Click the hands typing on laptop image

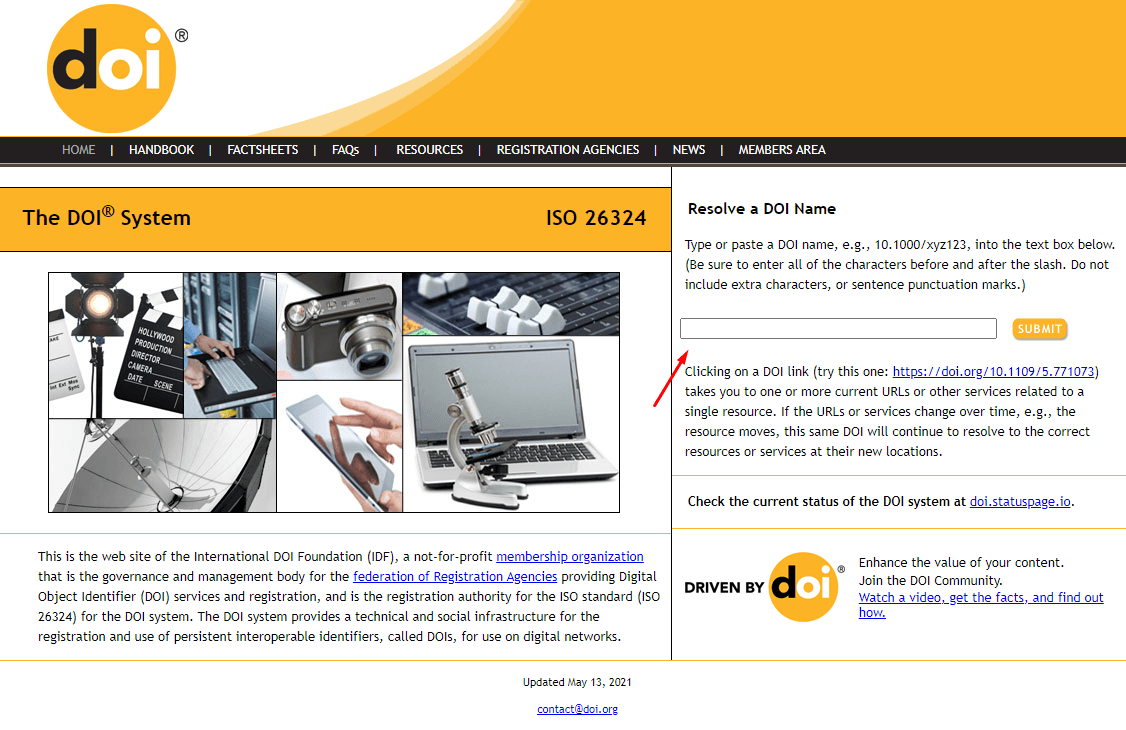point(230,345)
